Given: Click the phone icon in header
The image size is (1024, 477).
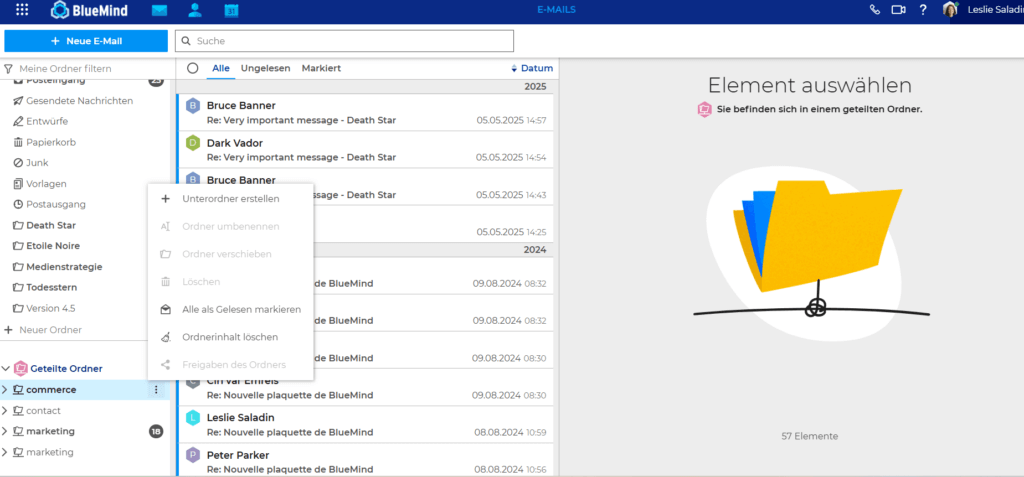Looking at the screenshot, I should [x=875, y=10].
